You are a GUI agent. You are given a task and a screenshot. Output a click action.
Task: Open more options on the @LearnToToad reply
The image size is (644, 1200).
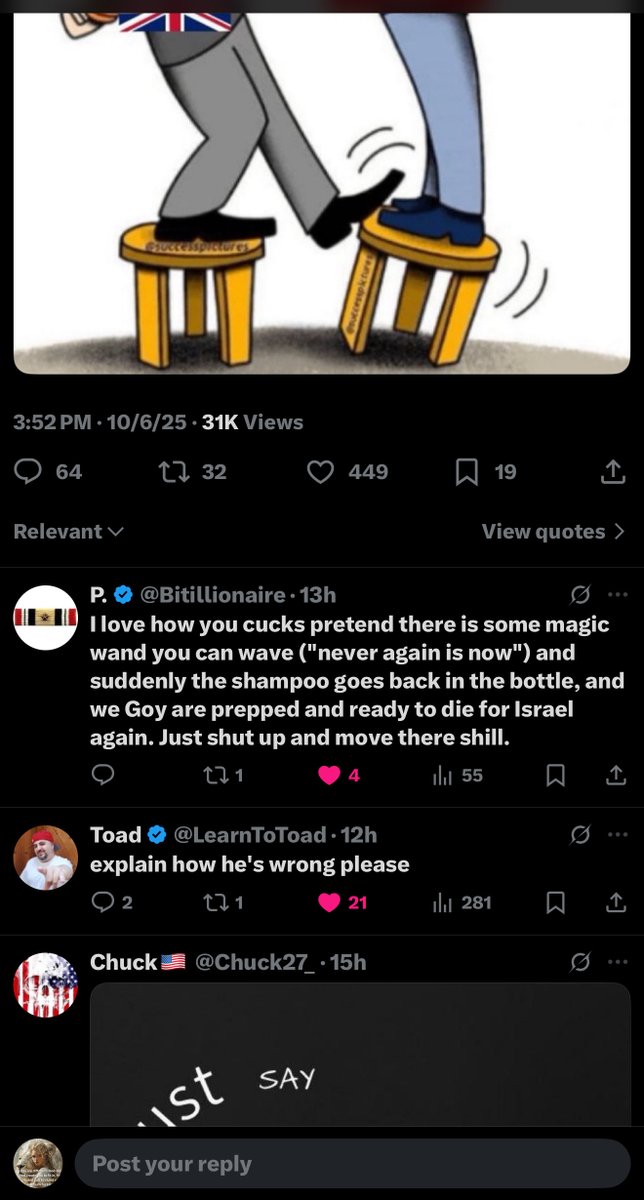pos(618,834)
